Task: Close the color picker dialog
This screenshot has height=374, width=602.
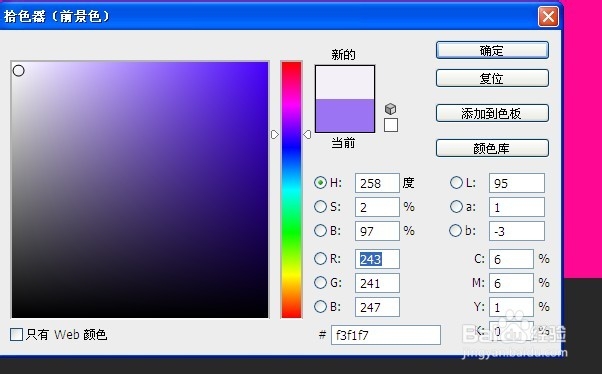Action: (x=548, y=17)
